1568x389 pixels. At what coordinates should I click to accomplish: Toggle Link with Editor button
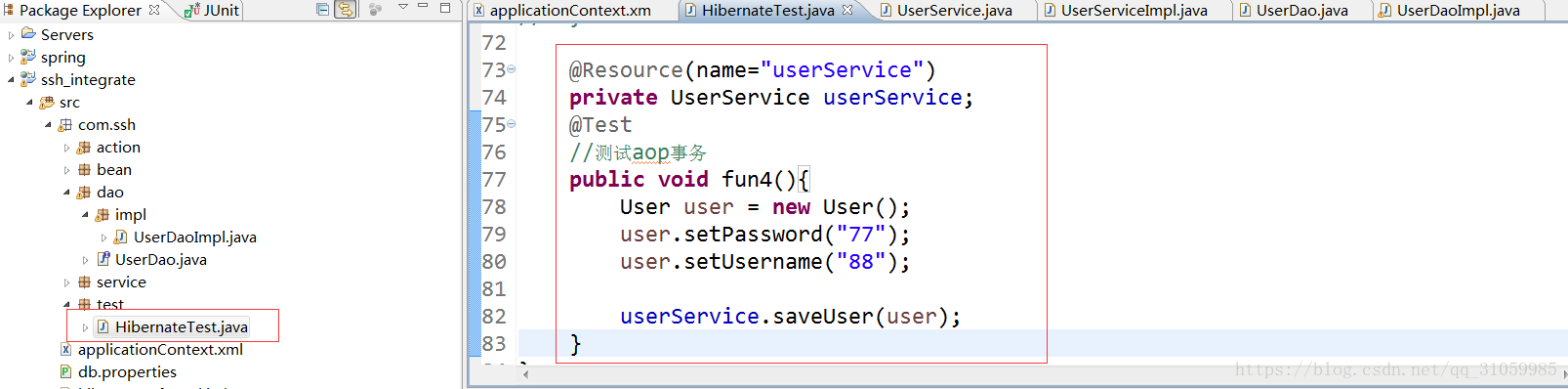(346, 10)
